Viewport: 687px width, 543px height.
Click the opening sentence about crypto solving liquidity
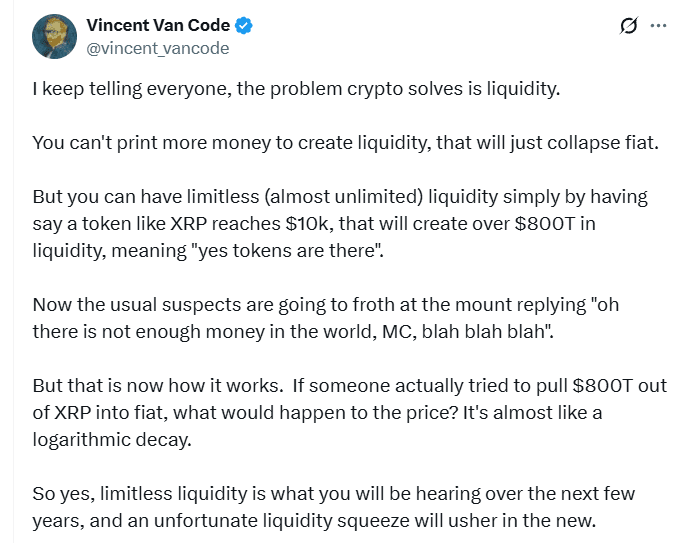296,89
